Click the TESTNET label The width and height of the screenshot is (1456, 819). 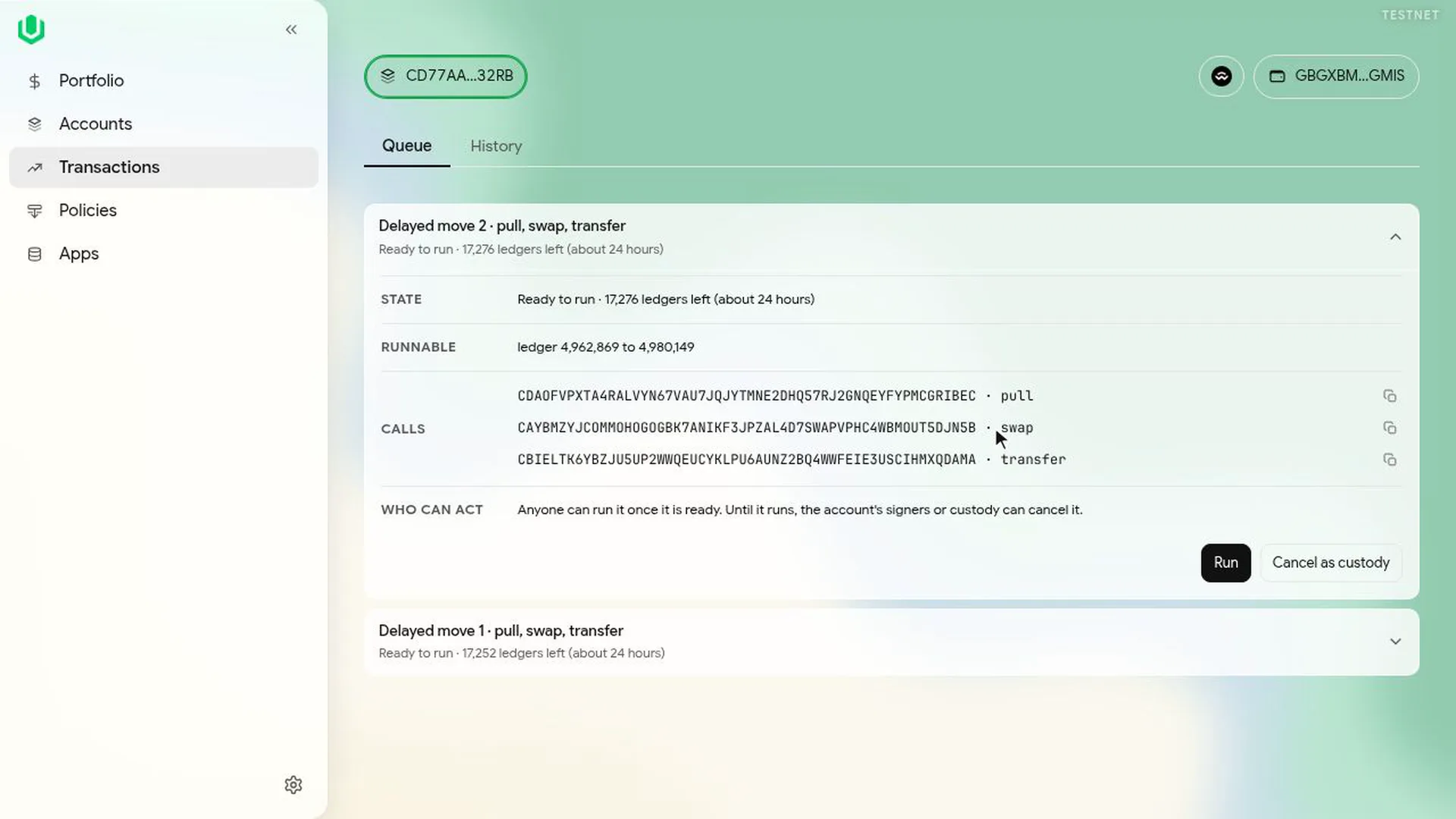coord(1410,15)
